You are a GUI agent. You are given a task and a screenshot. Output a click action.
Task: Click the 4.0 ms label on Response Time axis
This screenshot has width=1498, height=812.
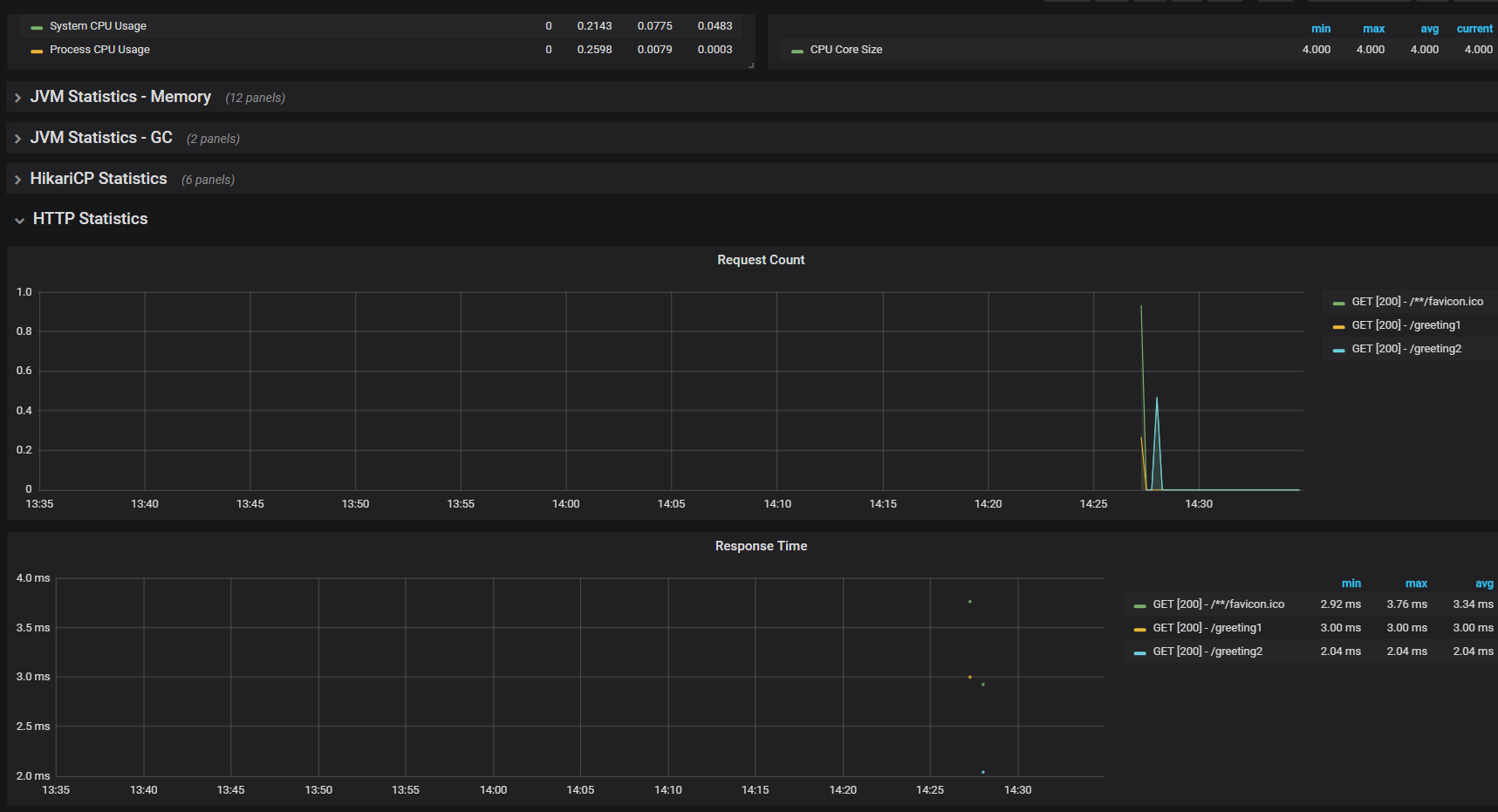coord(33,578)
